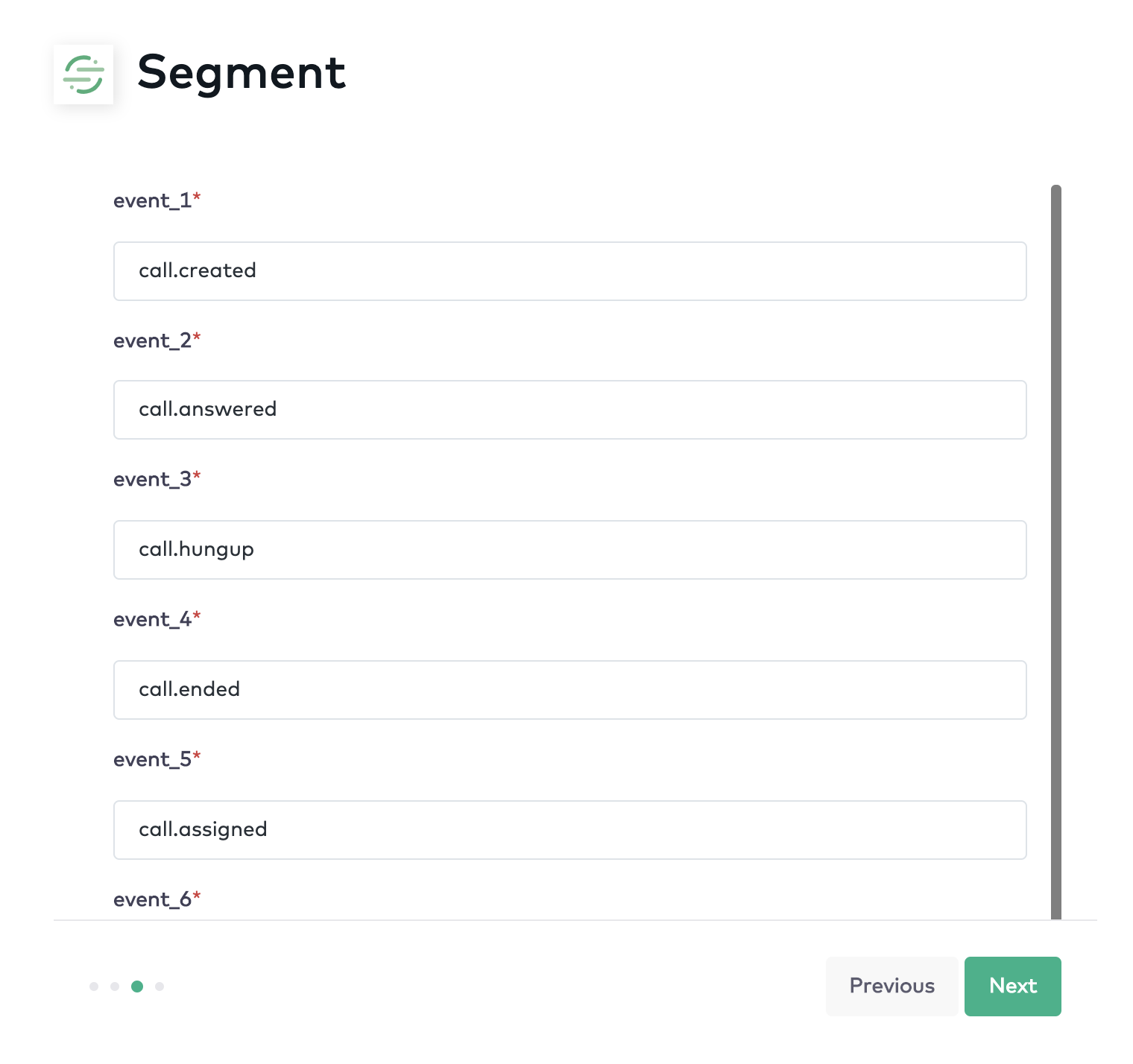Click the Segment heading text
The width and height of the screenshot is (1133, 1064).
pyautogui.click(x=241, y=73)
